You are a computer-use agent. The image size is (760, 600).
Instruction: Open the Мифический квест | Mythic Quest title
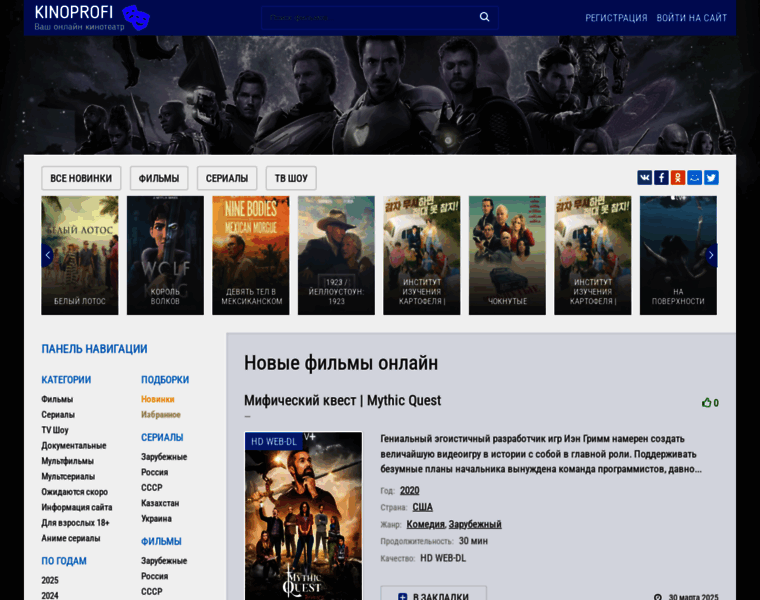342,401
